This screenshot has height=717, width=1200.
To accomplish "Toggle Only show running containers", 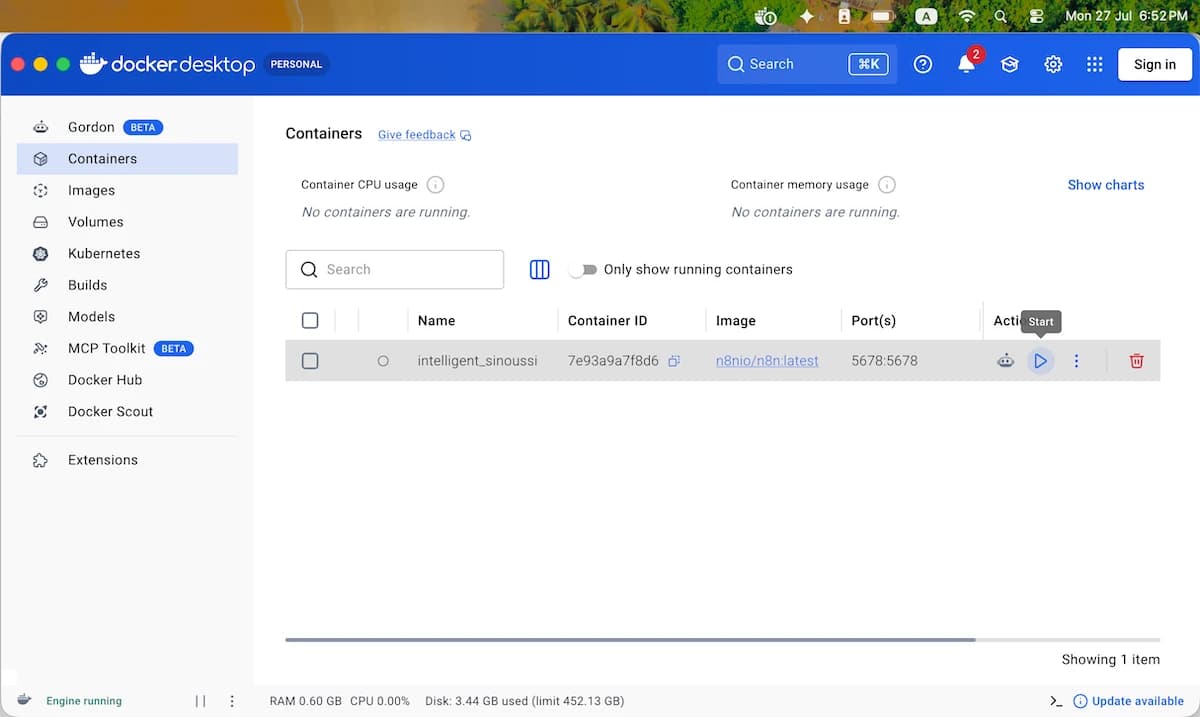I will pyautogui.click(x=583, y=270).
